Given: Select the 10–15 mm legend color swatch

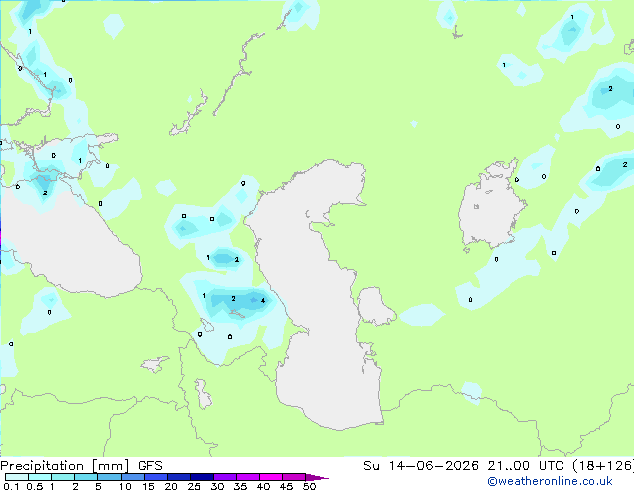Looking at the screenshot, I should pos(132,477).
